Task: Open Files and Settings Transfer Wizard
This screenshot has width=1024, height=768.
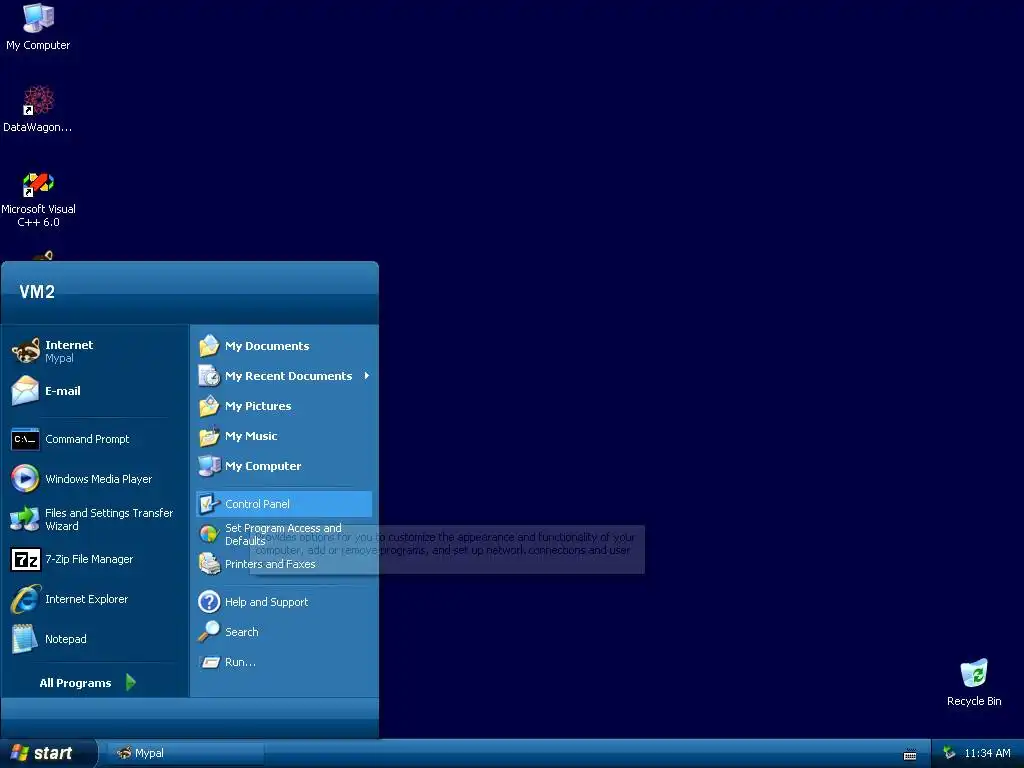Action: pos(95,519)
